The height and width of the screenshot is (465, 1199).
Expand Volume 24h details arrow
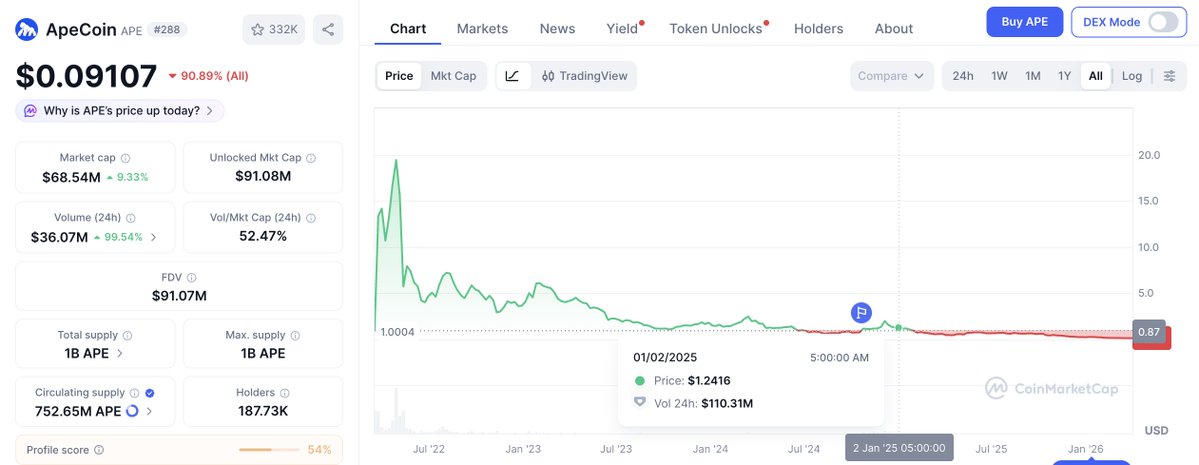click(x=153, y=237)
